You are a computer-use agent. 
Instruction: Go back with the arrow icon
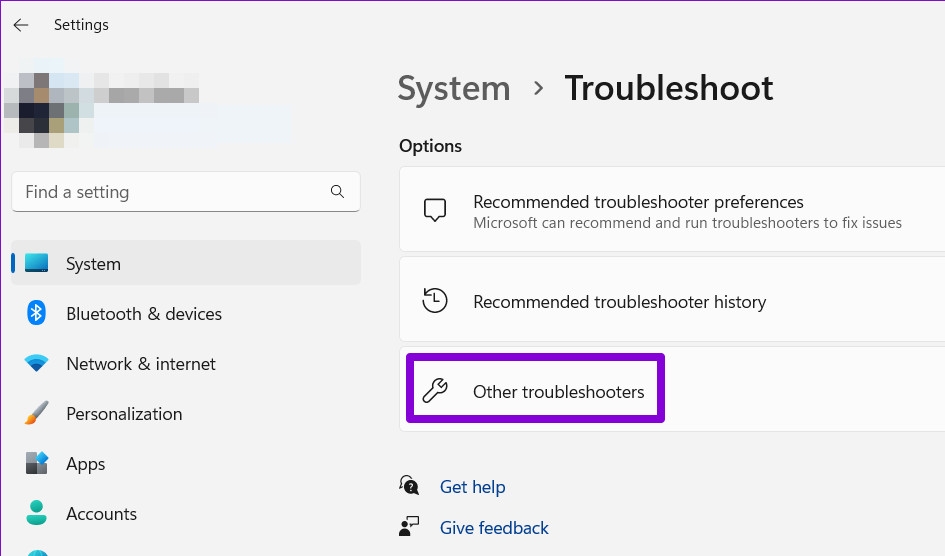point(21,25)
